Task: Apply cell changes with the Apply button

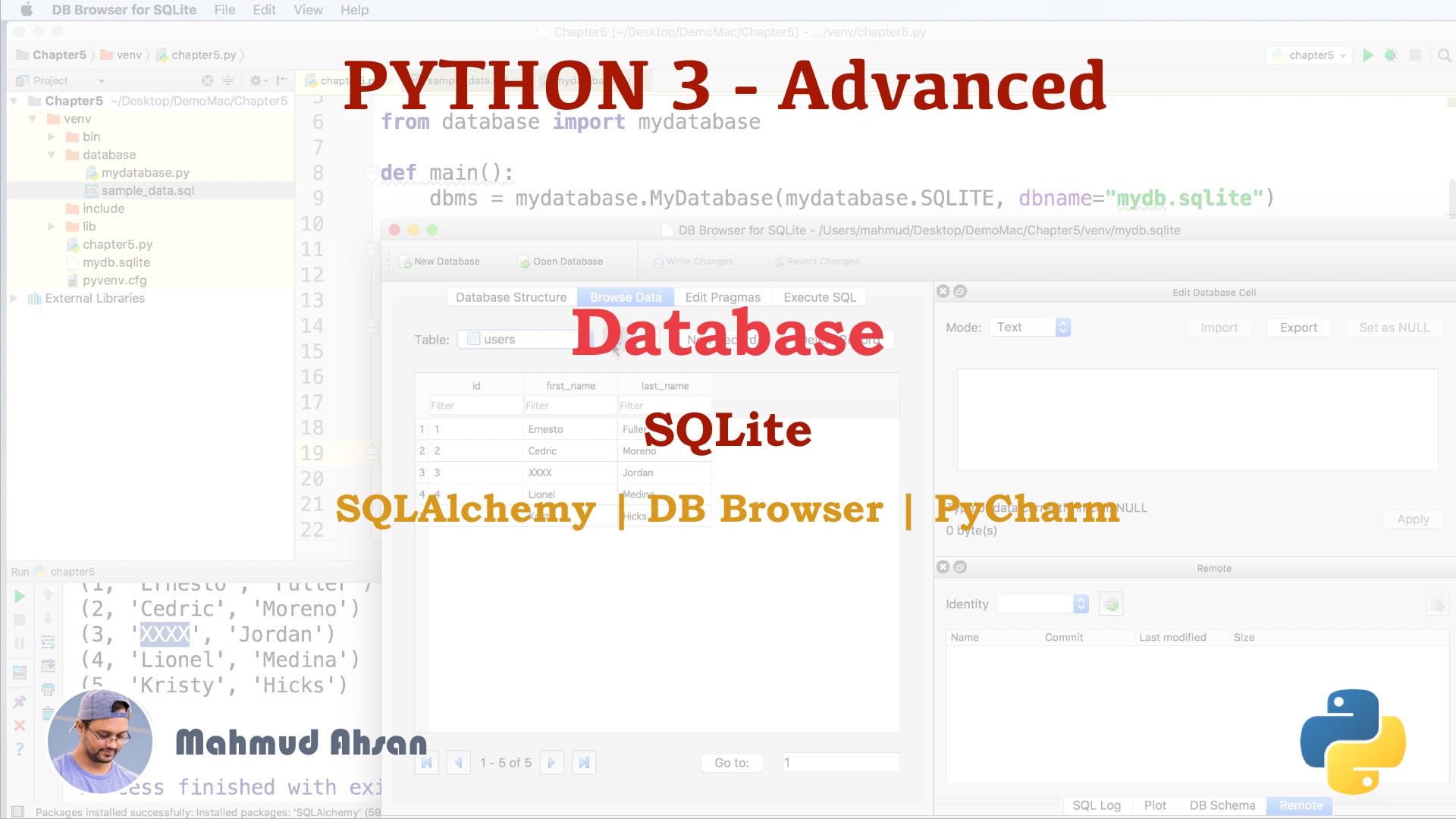Action: coord(1412,519)
